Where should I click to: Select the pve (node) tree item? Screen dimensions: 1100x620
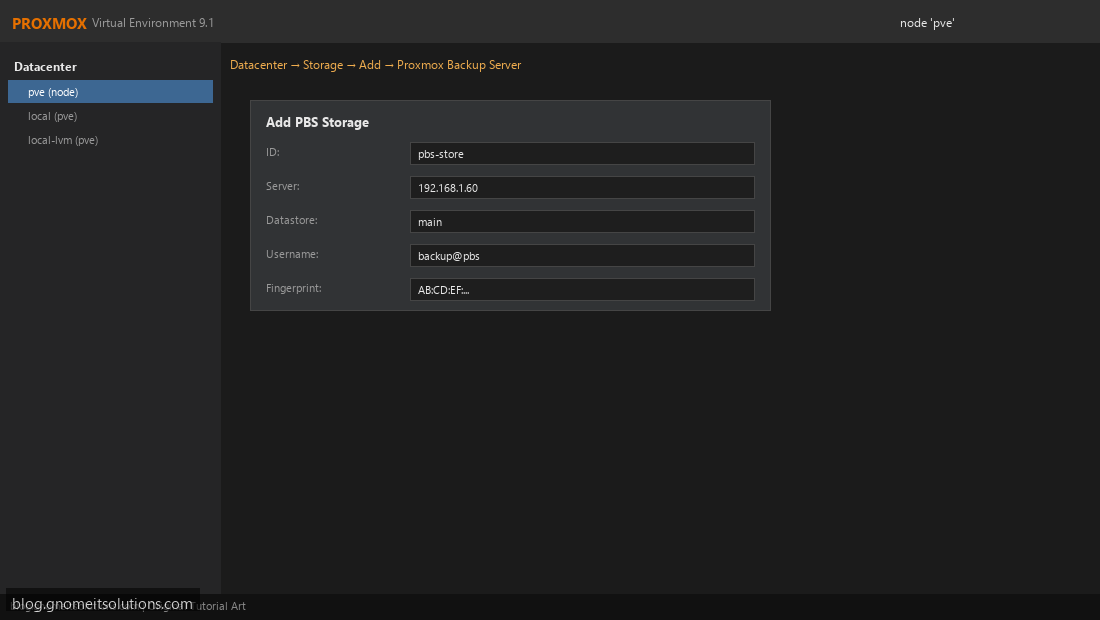(x=110, y=92)
